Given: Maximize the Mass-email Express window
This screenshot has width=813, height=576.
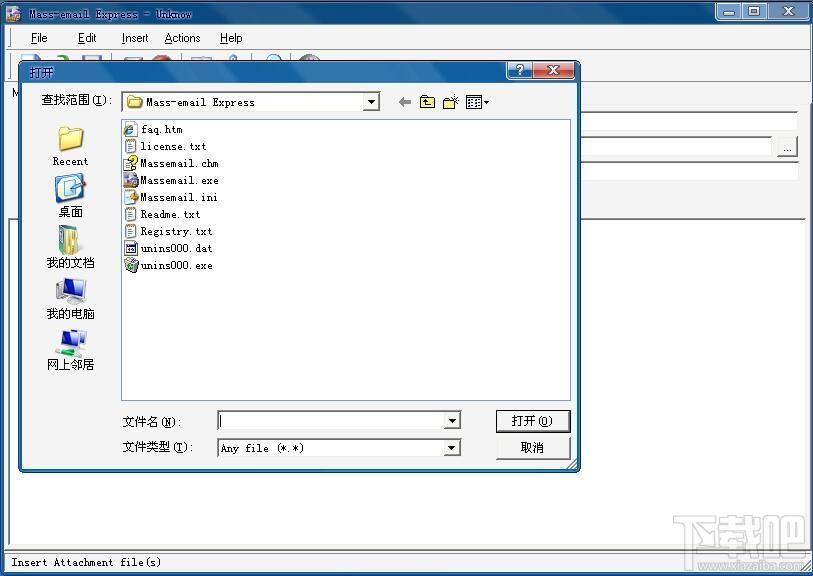Looking at the screenshot, I should point(754,11).
